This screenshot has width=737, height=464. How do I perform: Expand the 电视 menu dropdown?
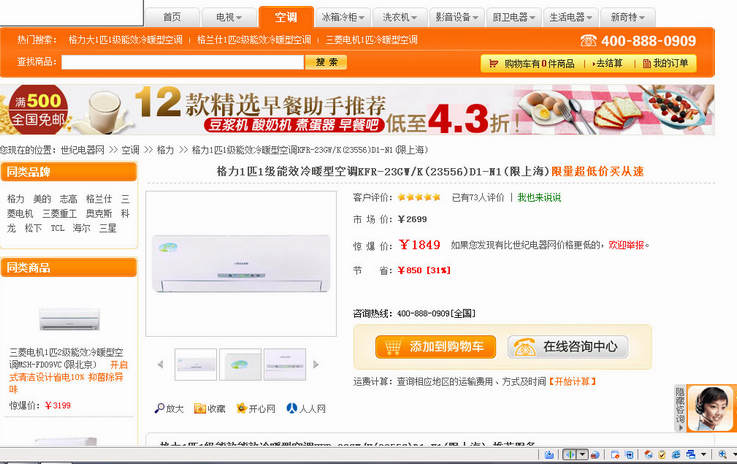coord(239,18)
